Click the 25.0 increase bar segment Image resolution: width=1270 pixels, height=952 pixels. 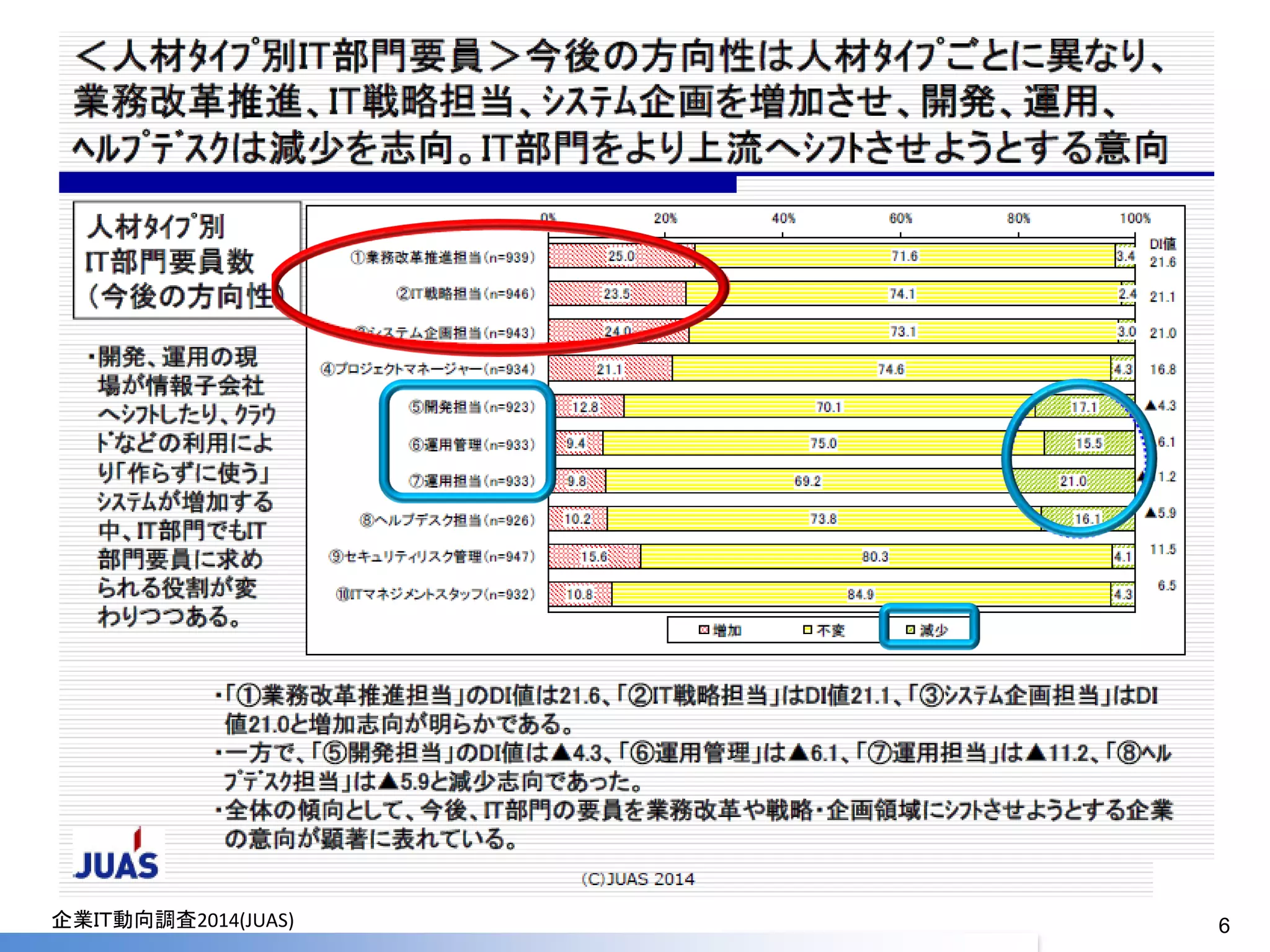[x=622, y=256]
